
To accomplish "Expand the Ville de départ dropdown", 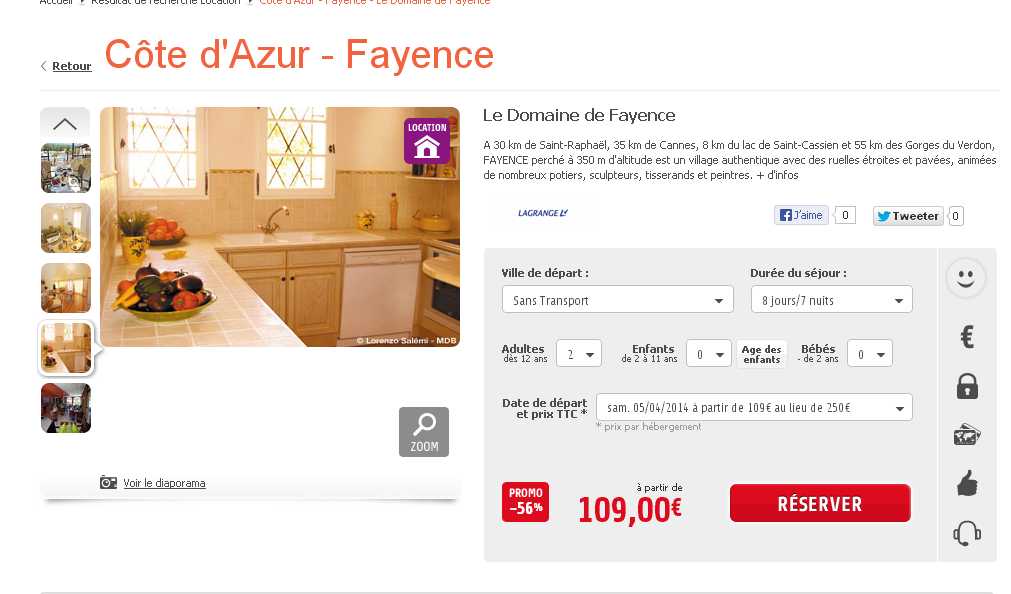I will click(x=617, y=300).
